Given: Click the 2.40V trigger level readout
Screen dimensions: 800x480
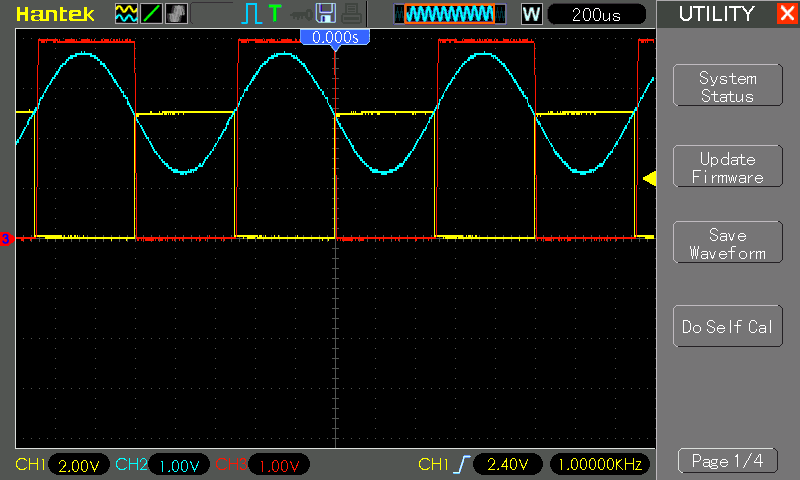Looking at the screenshot, I should [x=508, y=464].
